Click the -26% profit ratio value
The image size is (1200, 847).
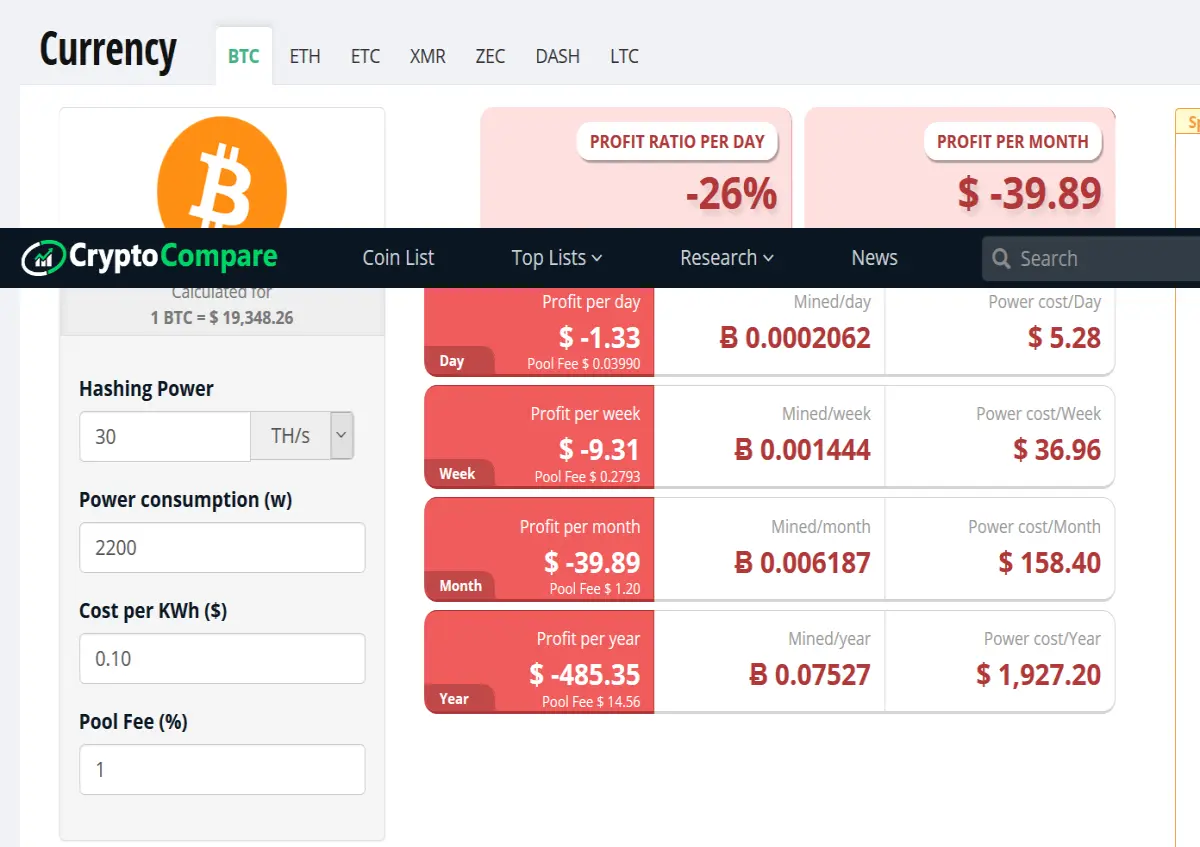tap(731, 194)
